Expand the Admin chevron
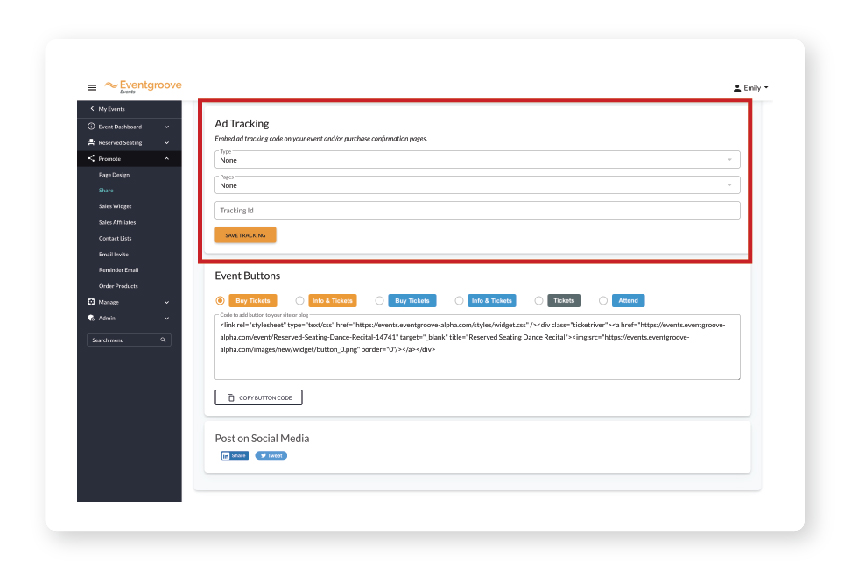 coord(167,318)
